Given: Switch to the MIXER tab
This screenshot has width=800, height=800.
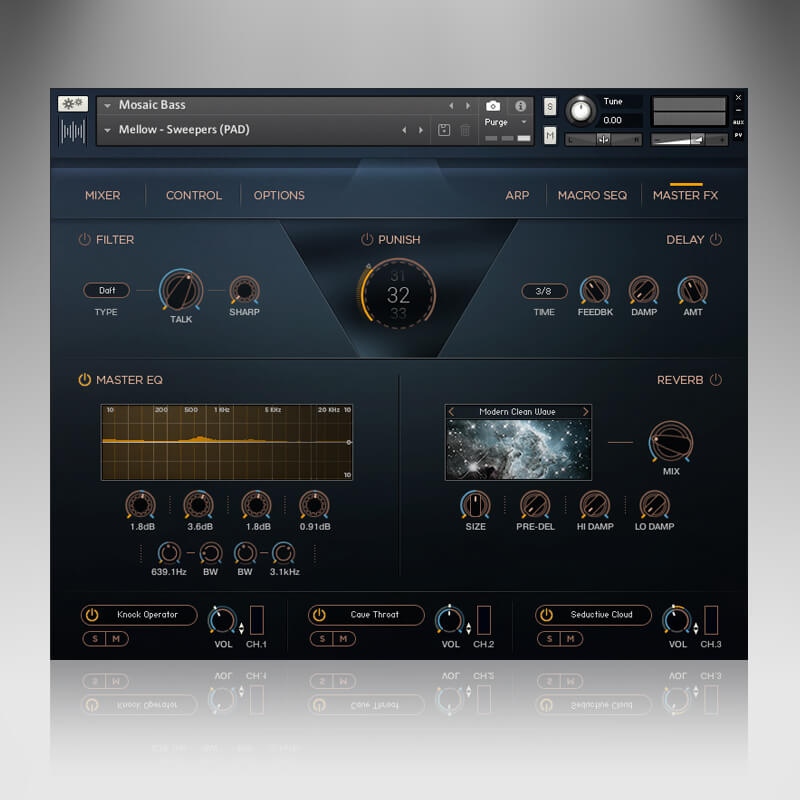Looking at the screenshot, I should [x=102, y=195].
